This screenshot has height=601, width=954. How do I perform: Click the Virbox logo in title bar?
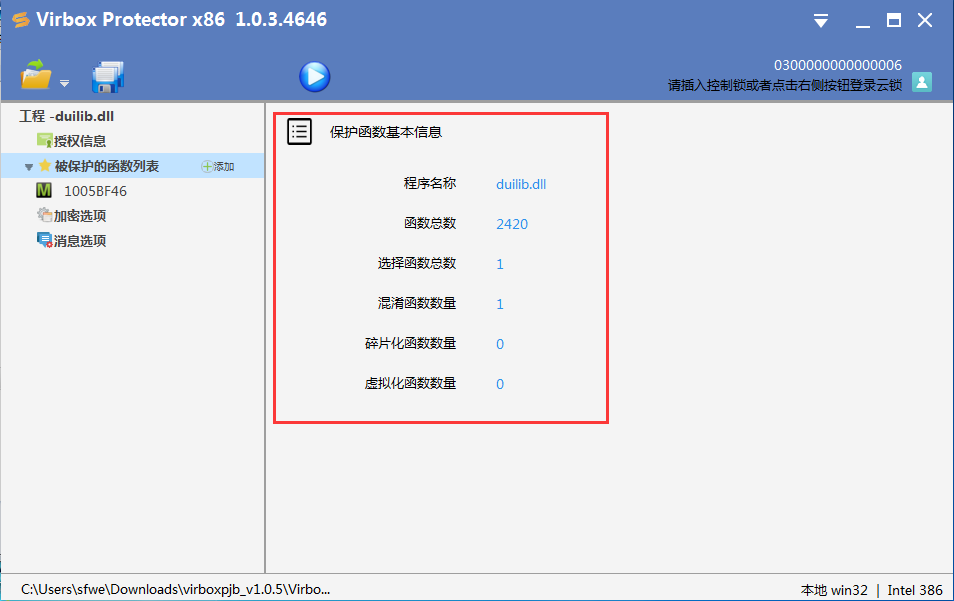tap(21, 20)
